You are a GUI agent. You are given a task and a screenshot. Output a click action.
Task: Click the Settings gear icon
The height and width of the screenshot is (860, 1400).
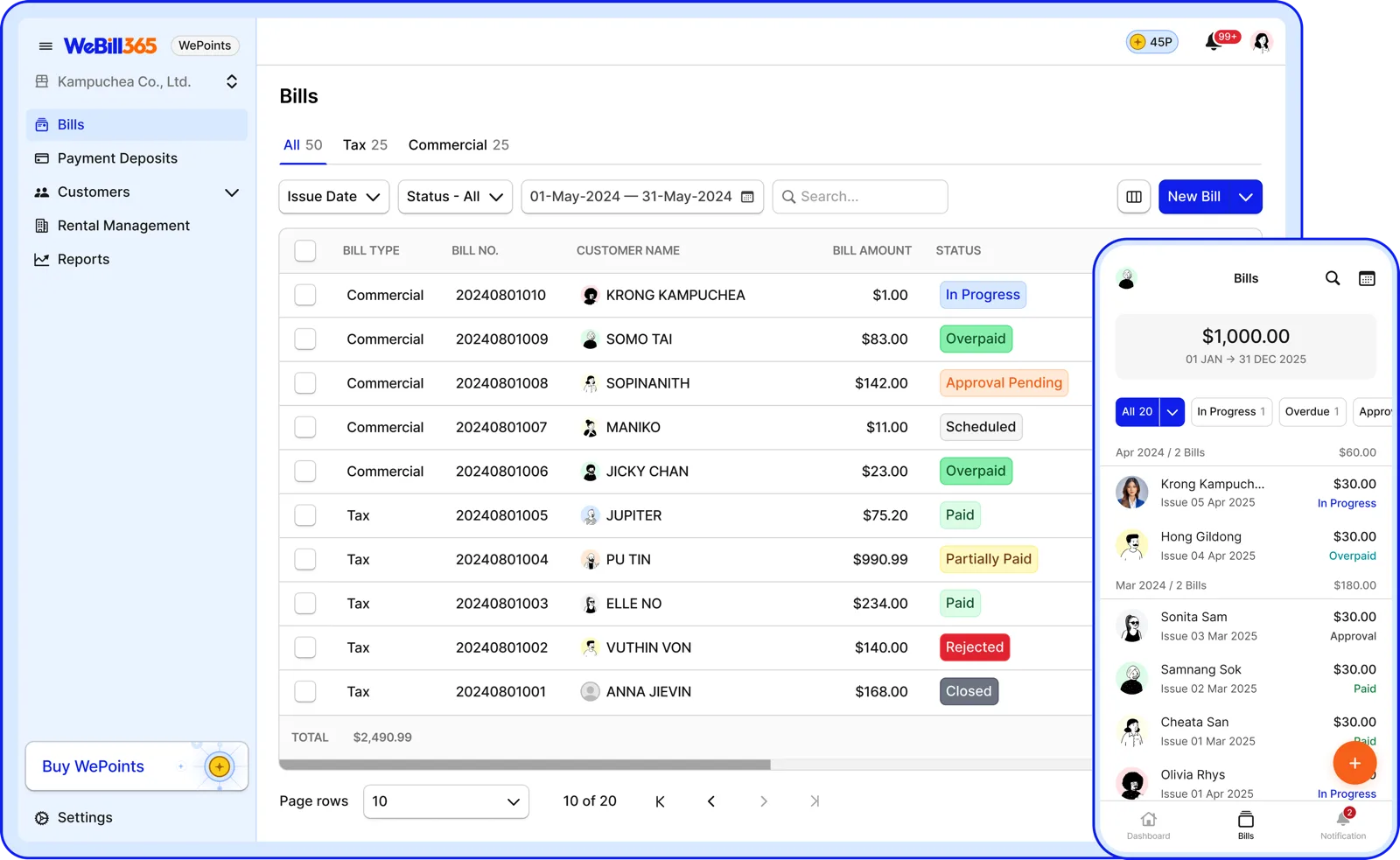pyautogui.click(x=41, y=818)
